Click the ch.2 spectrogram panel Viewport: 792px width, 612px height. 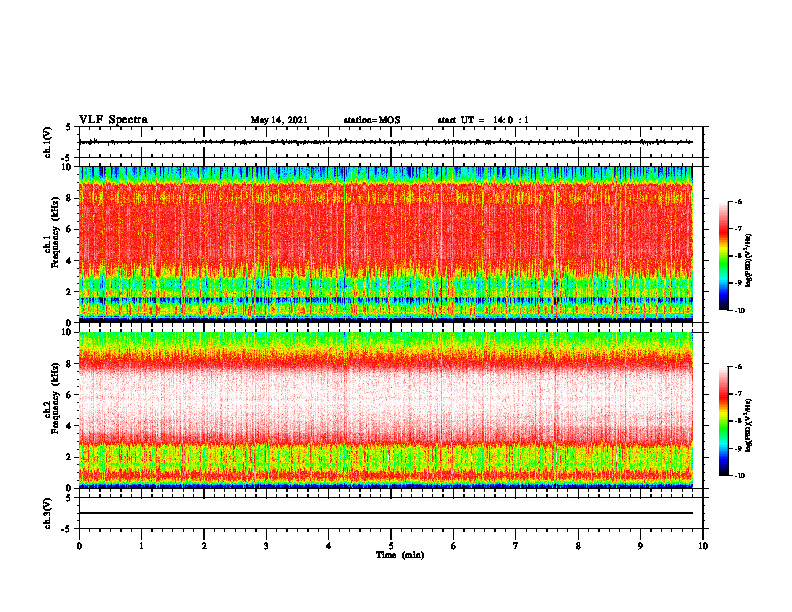click(386, 410)
